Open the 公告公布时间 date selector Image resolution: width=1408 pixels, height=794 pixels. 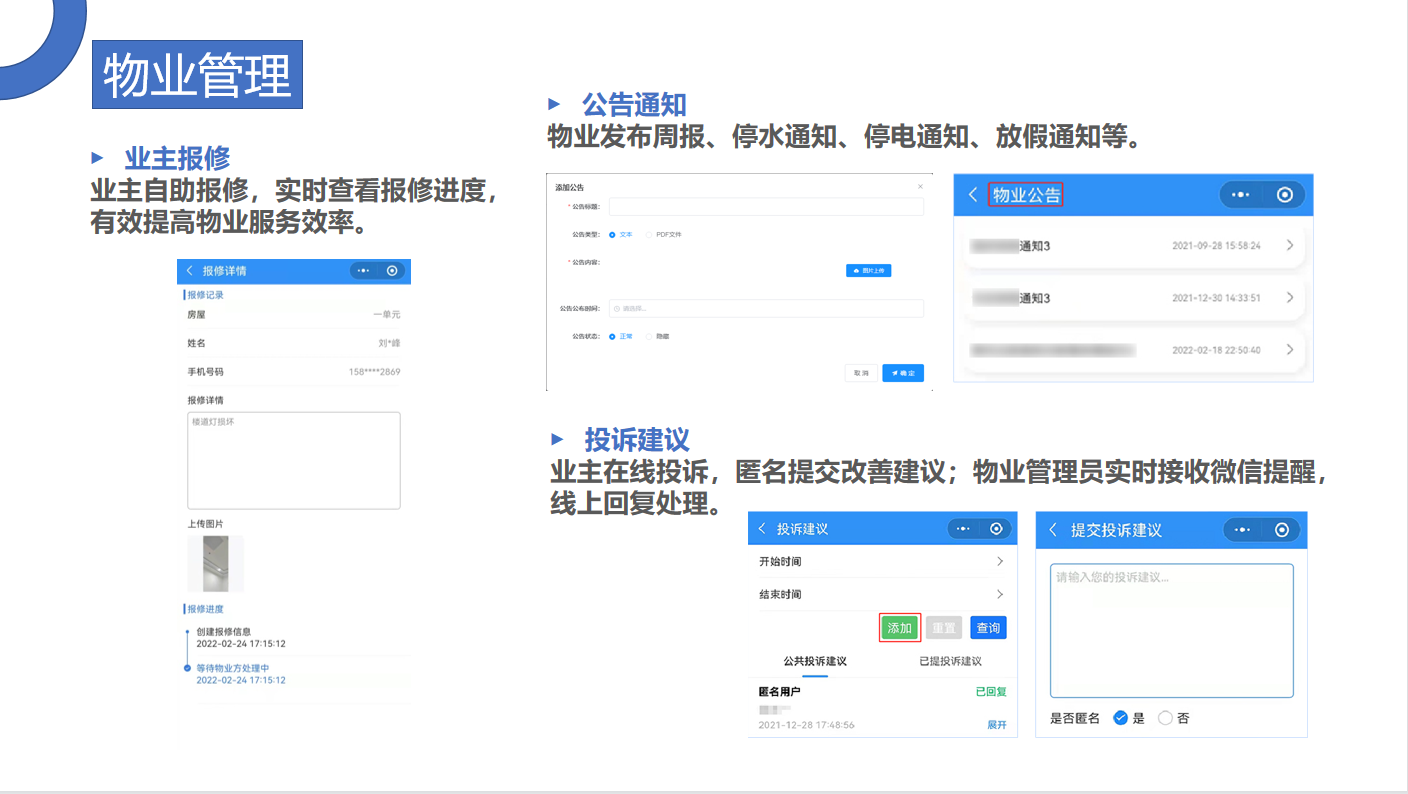coord(766,309)
